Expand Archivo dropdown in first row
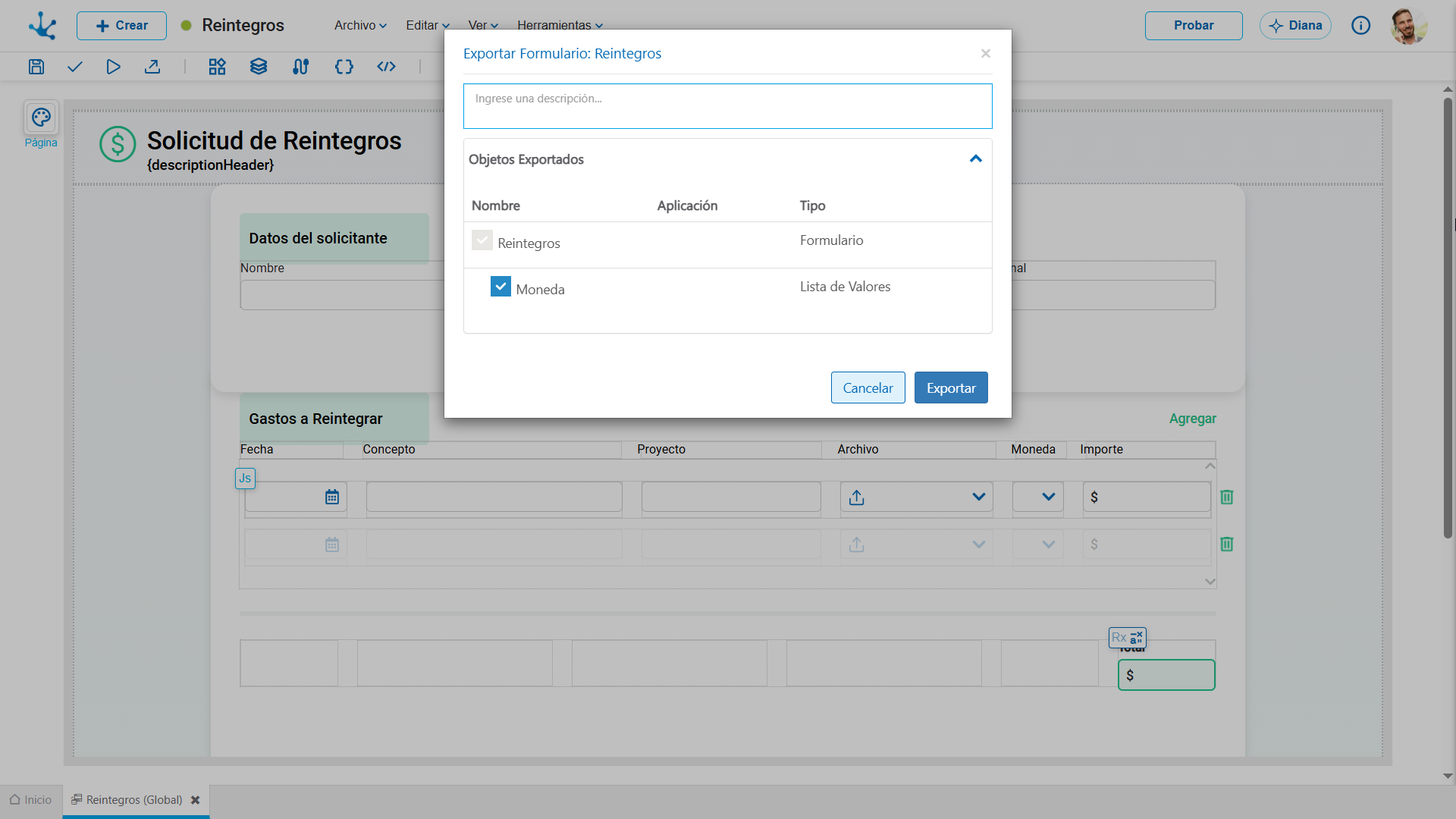 point(979,497)
